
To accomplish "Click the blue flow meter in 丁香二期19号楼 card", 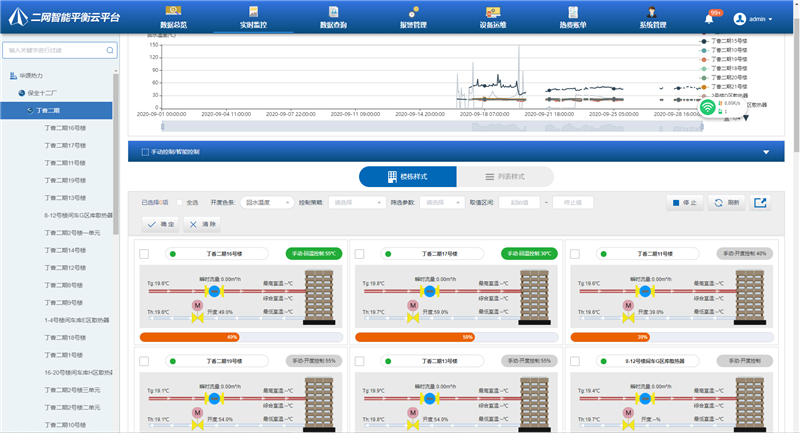I will coord(214,398).
